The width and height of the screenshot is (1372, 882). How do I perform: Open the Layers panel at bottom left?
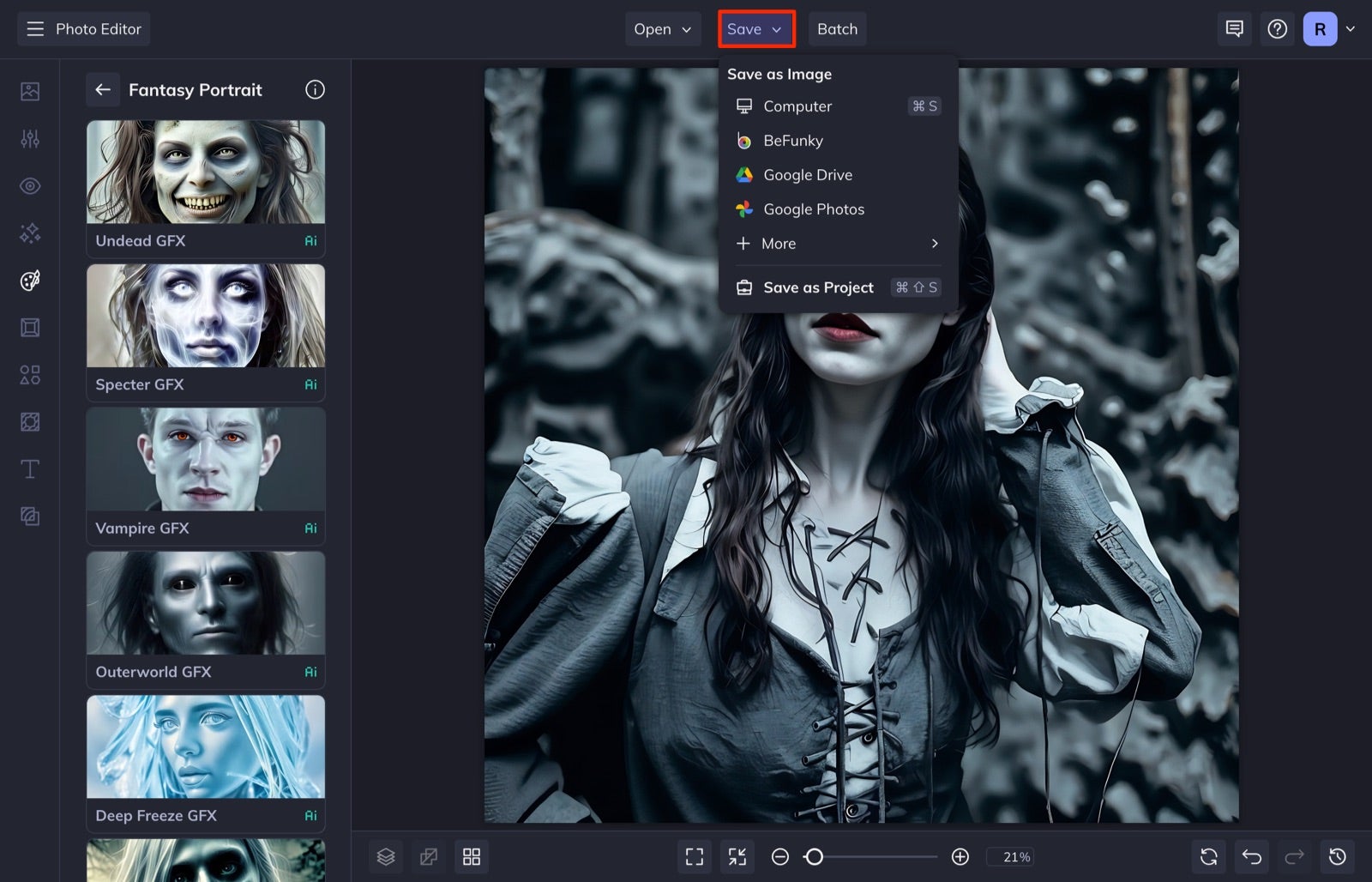386,856
